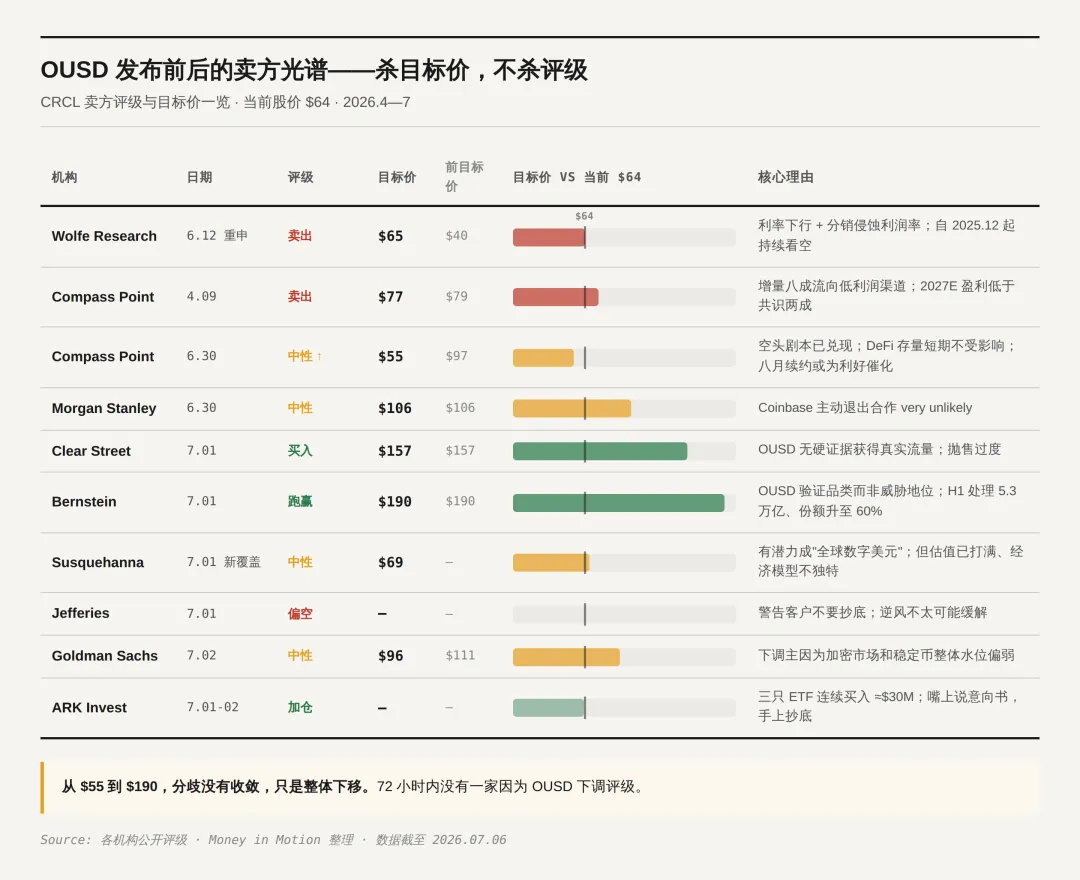
Task: Select the ARK Invest institution name
Action: tap(90, 708)
